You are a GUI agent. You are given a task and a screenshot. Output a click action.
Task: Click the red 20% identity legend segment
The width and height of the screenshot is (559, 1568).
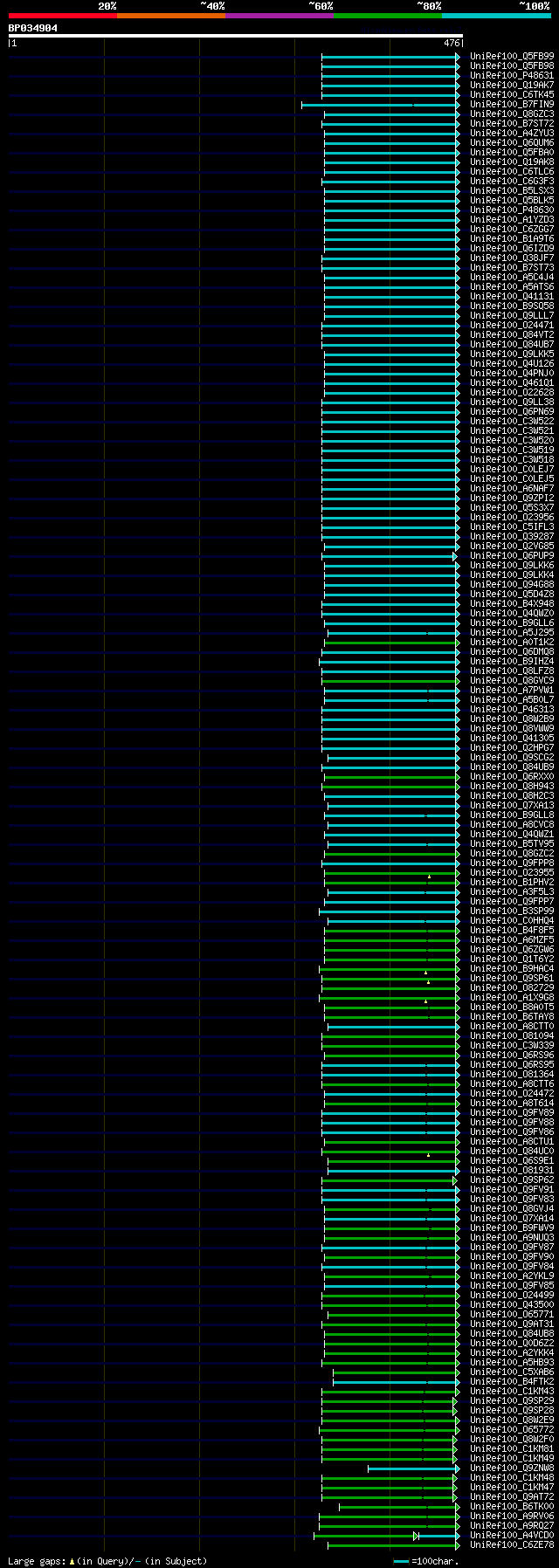pos(63,16)
